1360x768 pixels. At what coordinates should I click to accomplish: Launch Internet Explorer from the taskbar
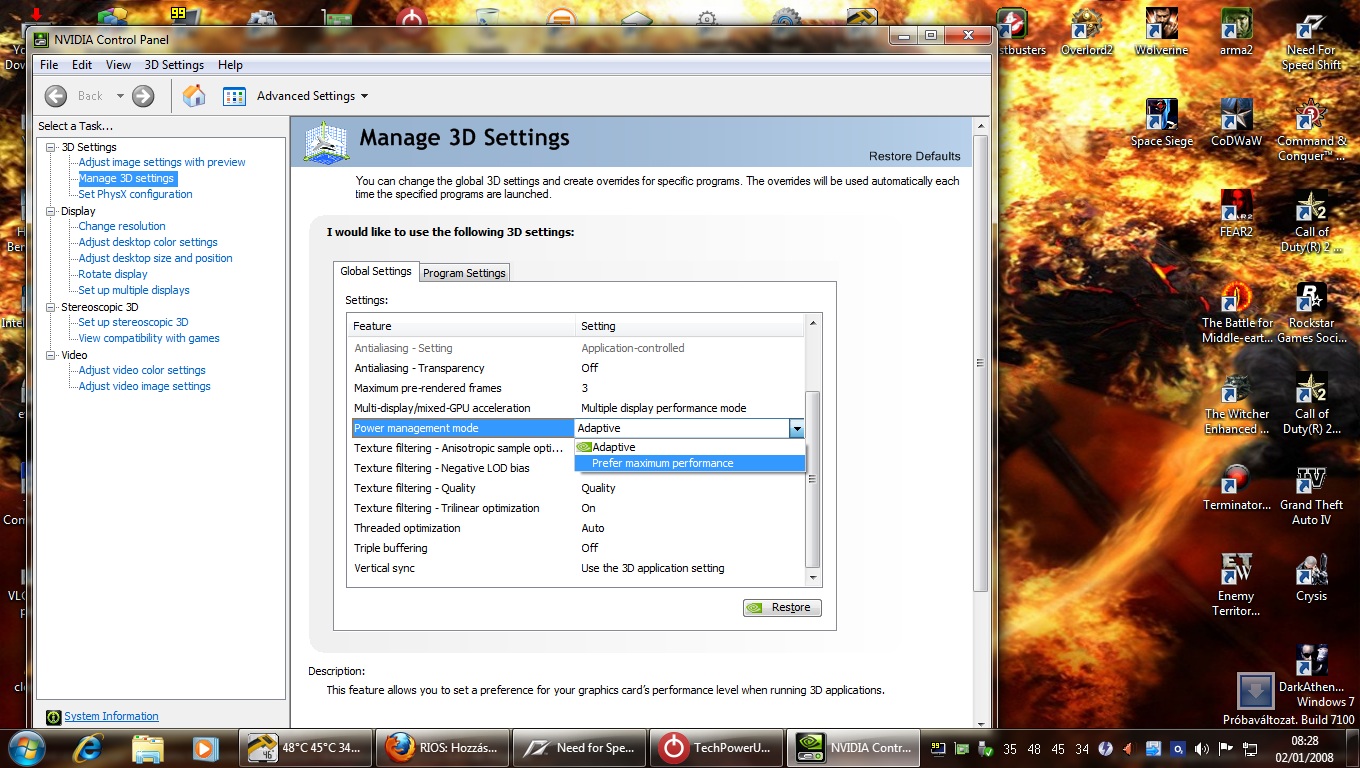[89, 747]
